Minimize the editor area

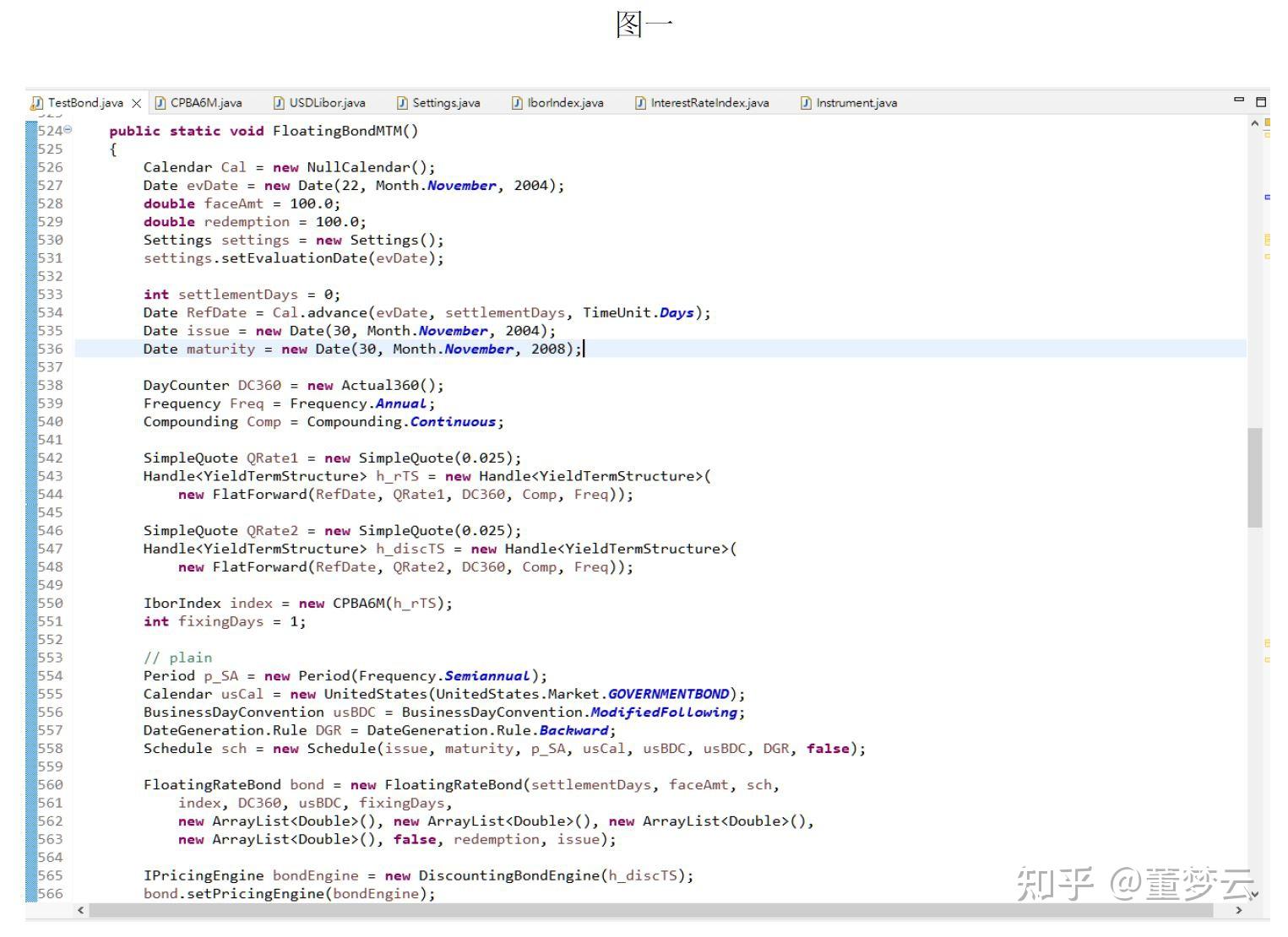[1239, 100]
